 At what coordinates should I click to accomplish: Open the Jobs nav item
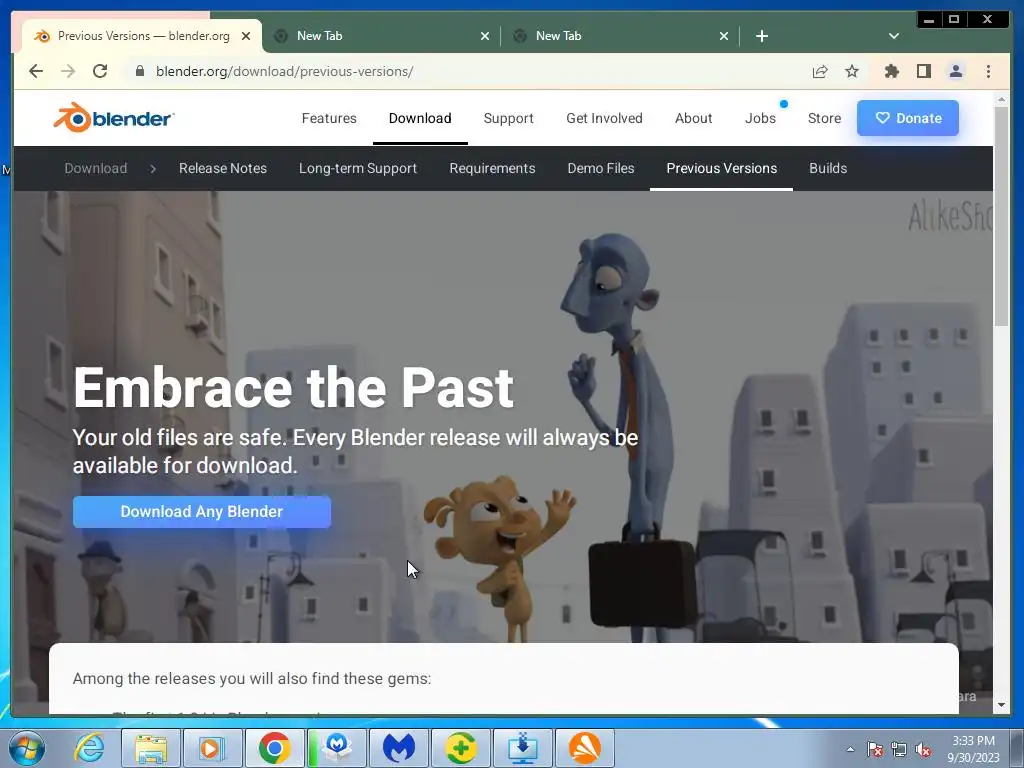click(x=760, y=118)
